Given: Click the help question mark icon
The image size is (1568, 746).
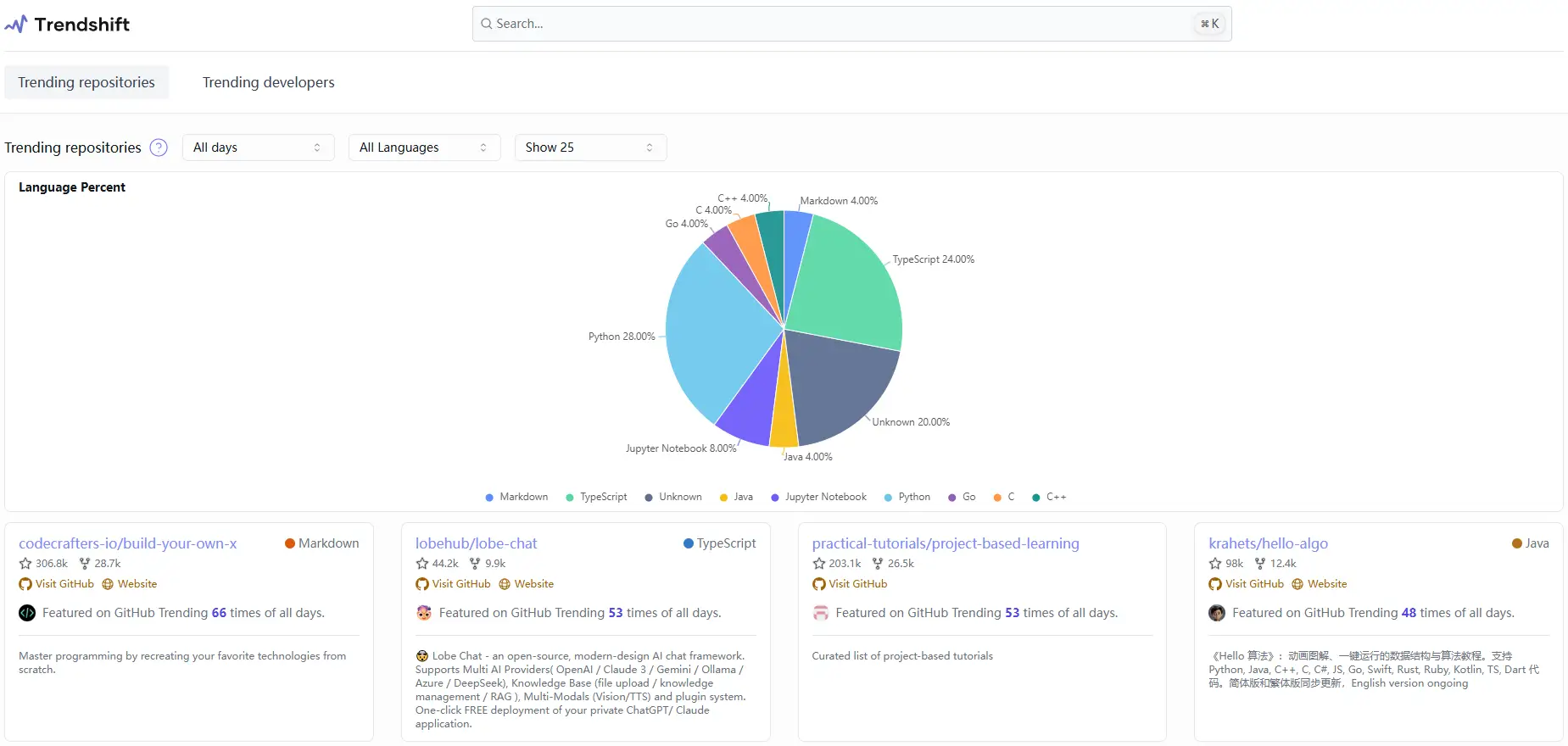Looking at the screenshot, I should tap(159, 148).
